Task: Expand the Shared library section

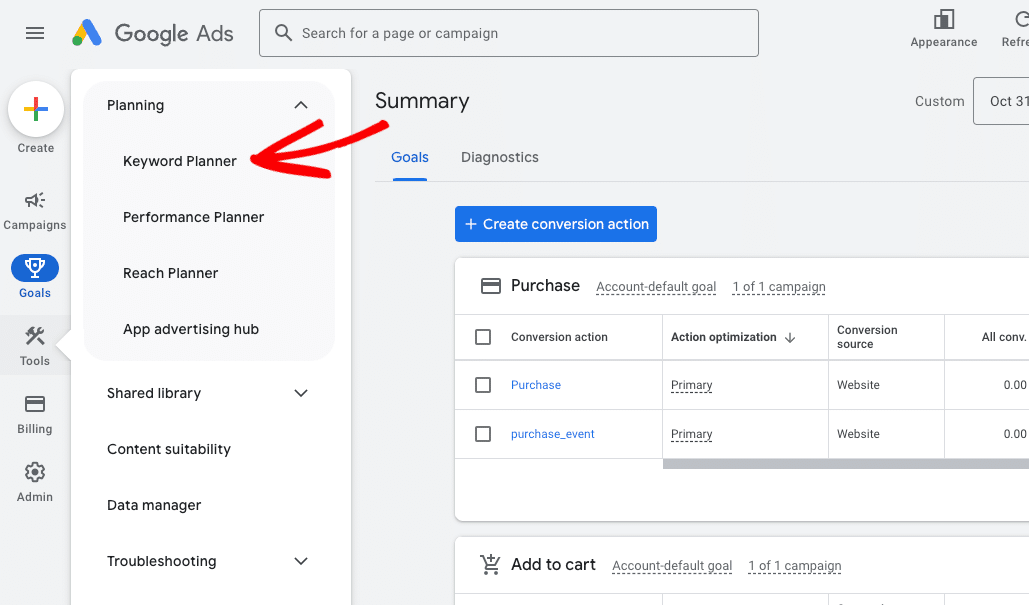Action: 301,393
